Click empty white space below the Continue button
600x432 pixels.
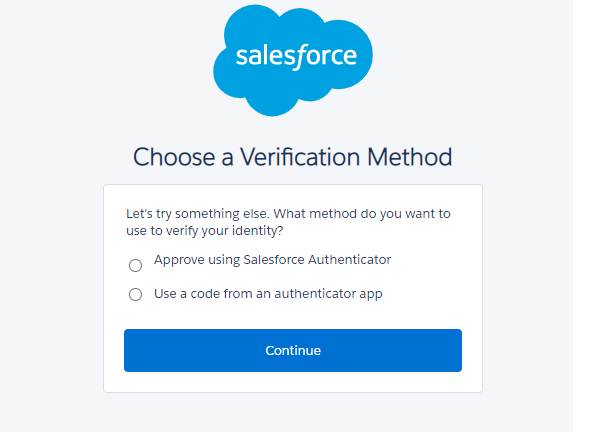pos(292,382)
